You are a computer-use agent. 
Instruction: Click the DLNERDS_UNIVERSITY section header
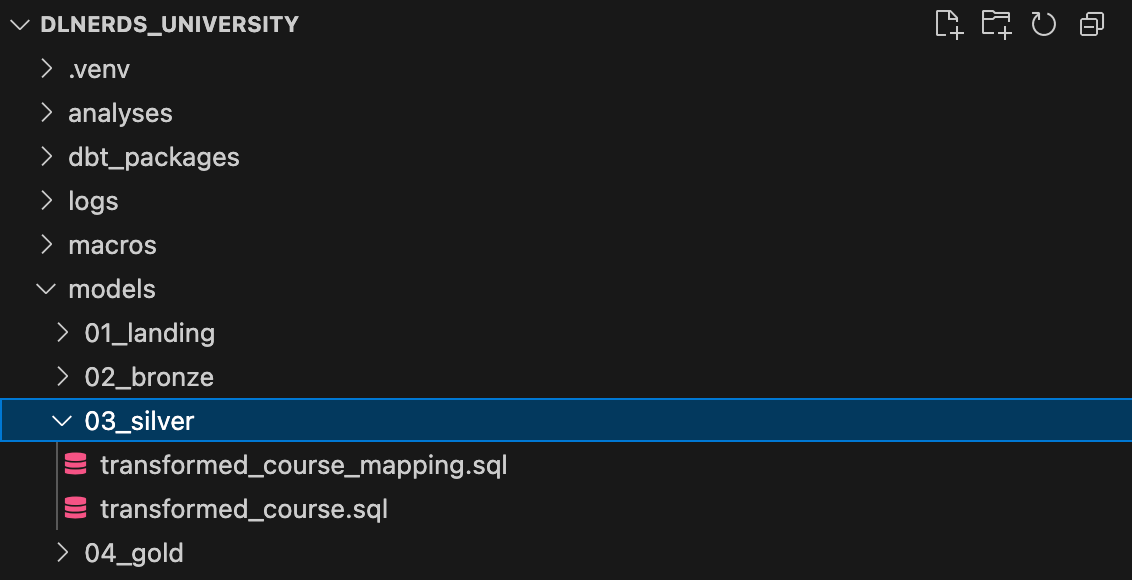170,25
